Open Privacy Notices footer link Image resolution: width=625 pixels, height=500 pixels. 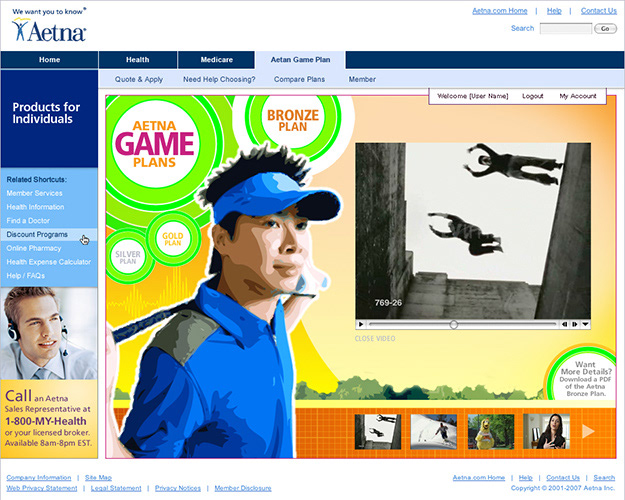pos(178,488)
